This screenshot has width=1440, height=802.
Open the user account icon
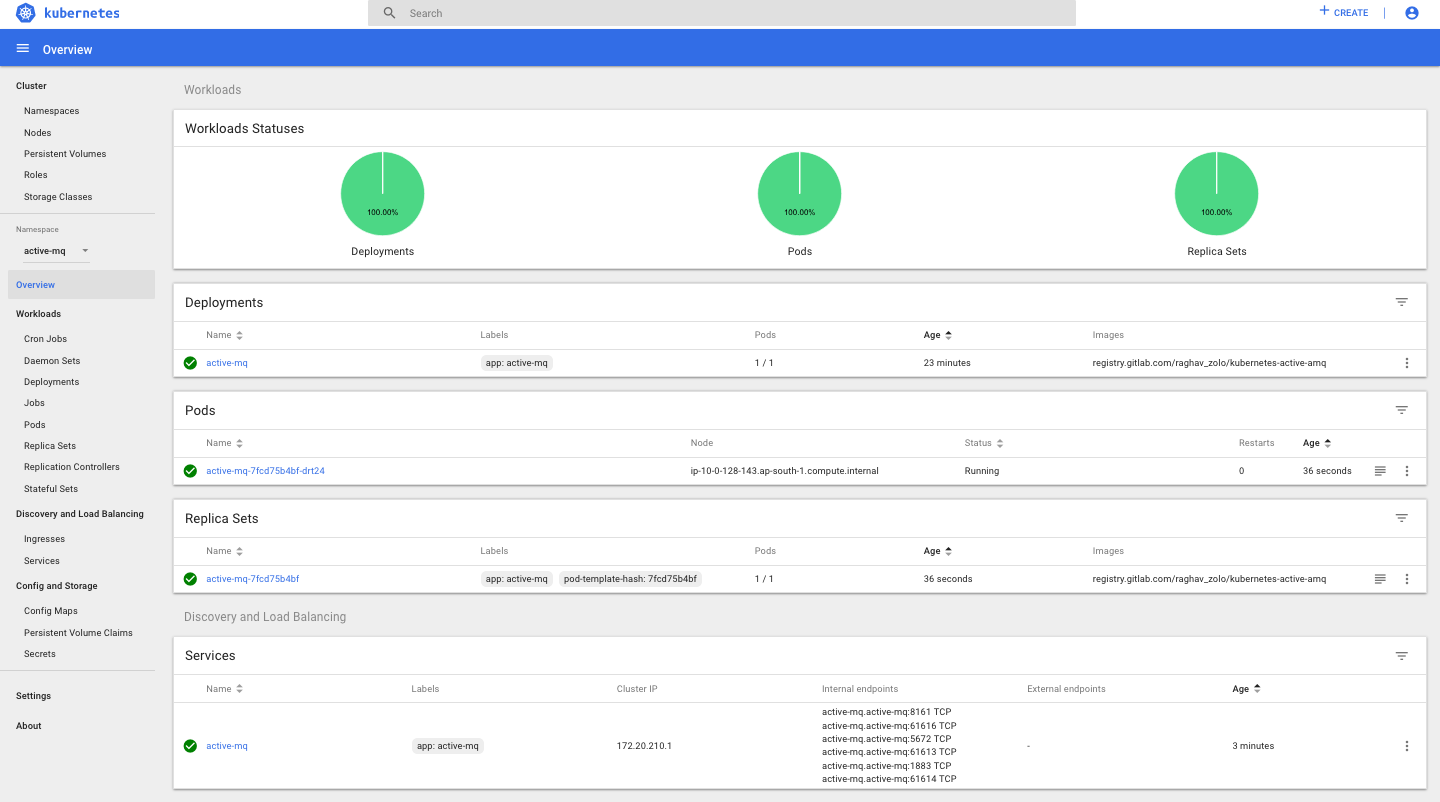pos(1412,13)
